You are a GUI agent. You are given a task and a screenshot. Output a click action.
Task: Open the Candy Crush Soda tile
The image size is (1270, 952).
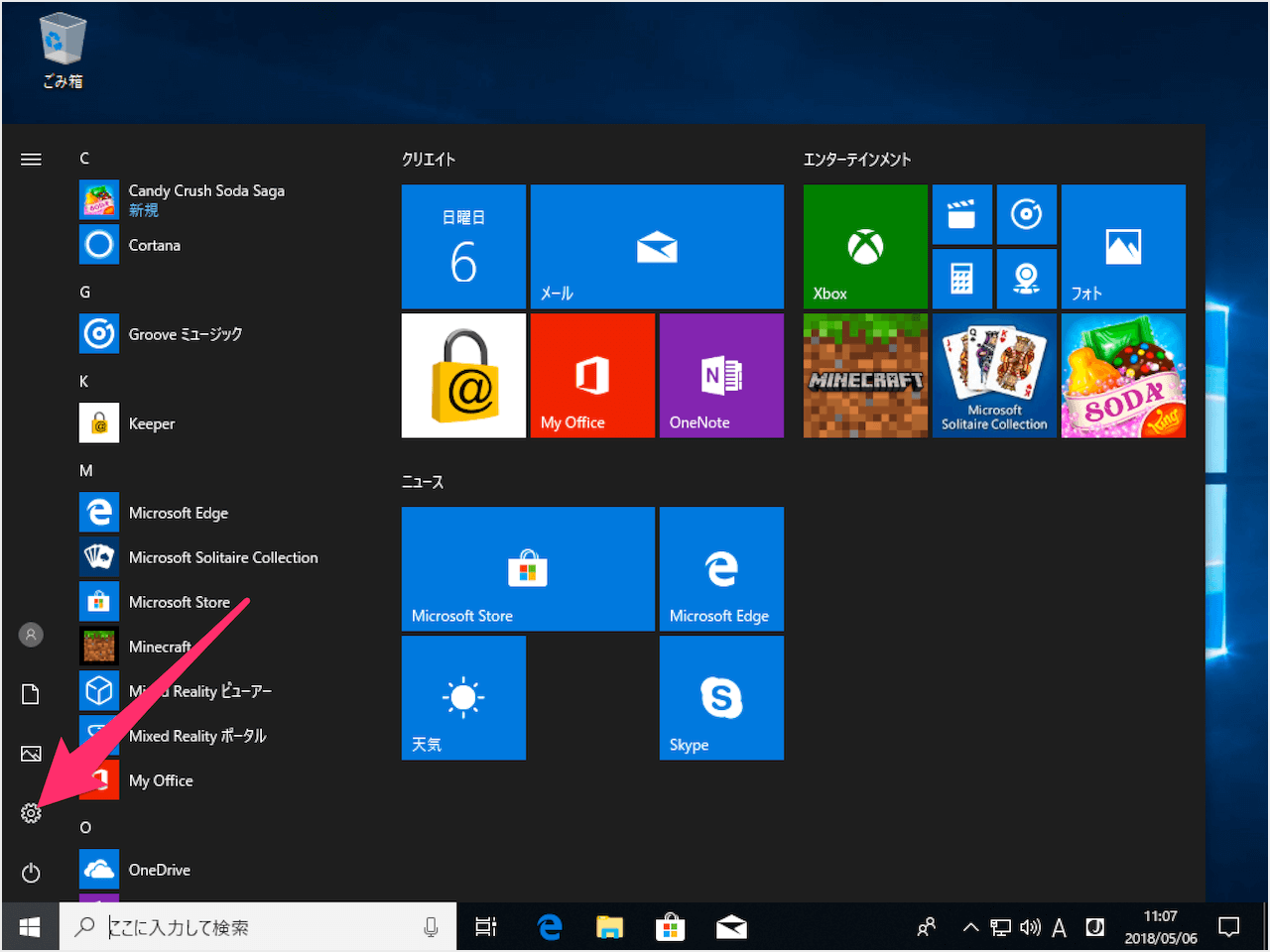point(1123,375)
